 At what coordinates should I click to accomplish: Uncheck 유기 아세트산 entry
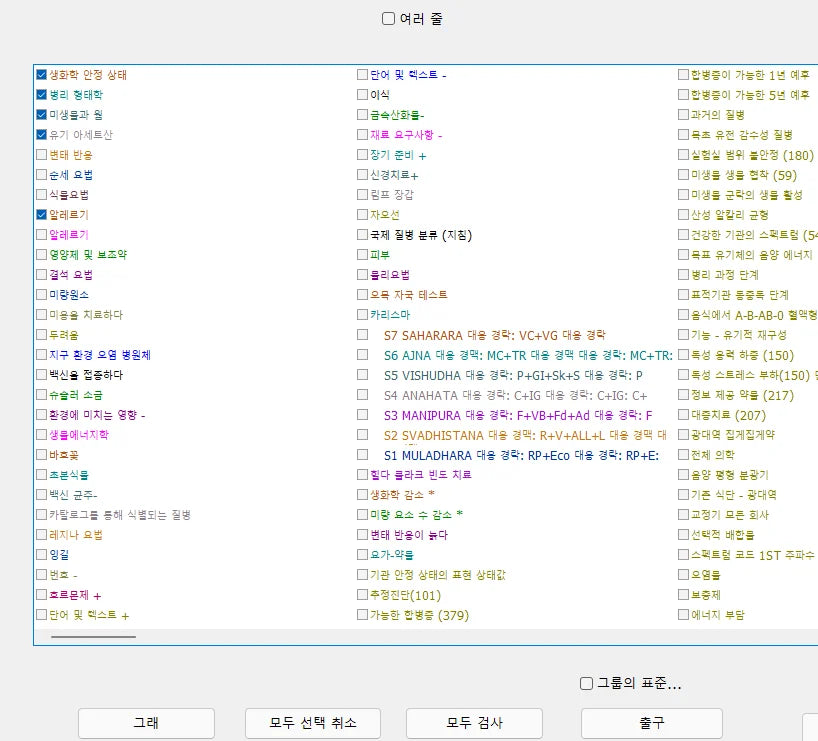coord(41,135)
